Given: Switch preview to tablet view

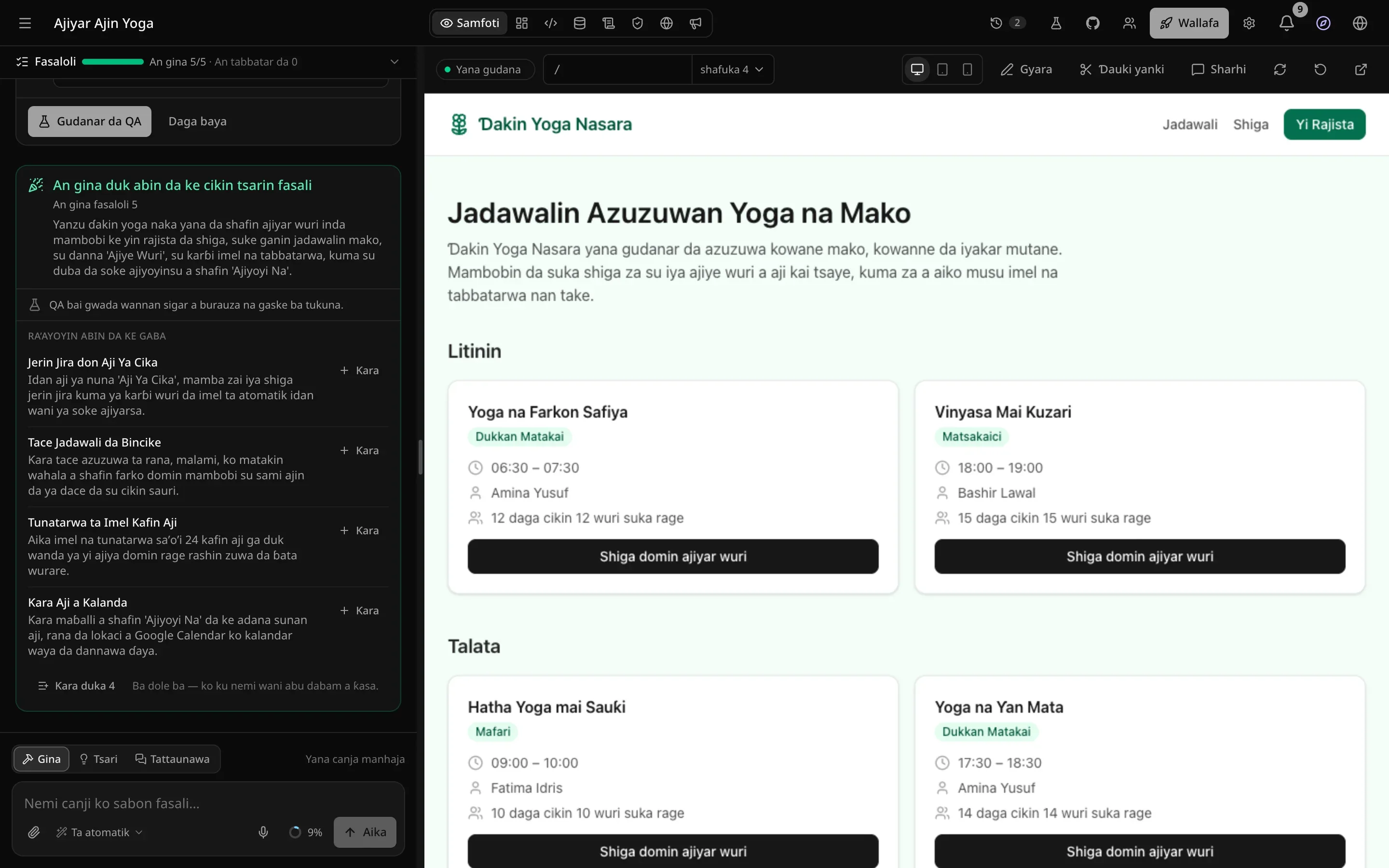Looking at the screenshot, I should pyautogui.click(x=942, y=69).
